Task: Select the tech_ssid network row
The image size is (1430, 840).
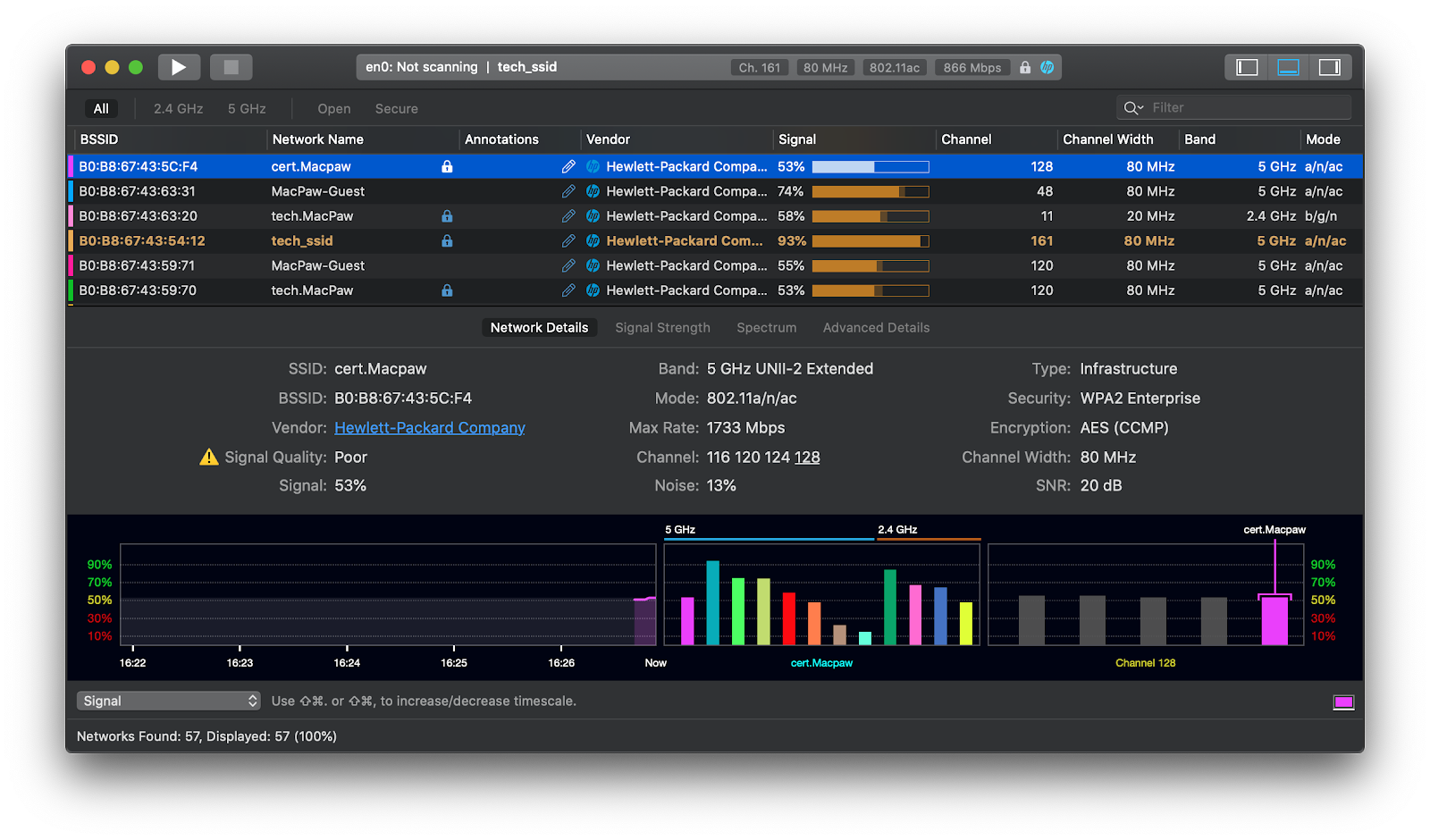Action: click(x=715, y=241)
